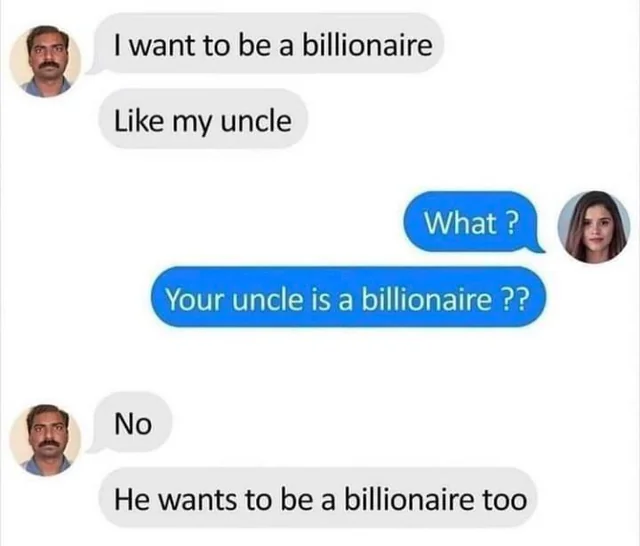The image size is (640, 546).
Task: Tap the blue "What ?" message bubble
Action: click(469, 222)
